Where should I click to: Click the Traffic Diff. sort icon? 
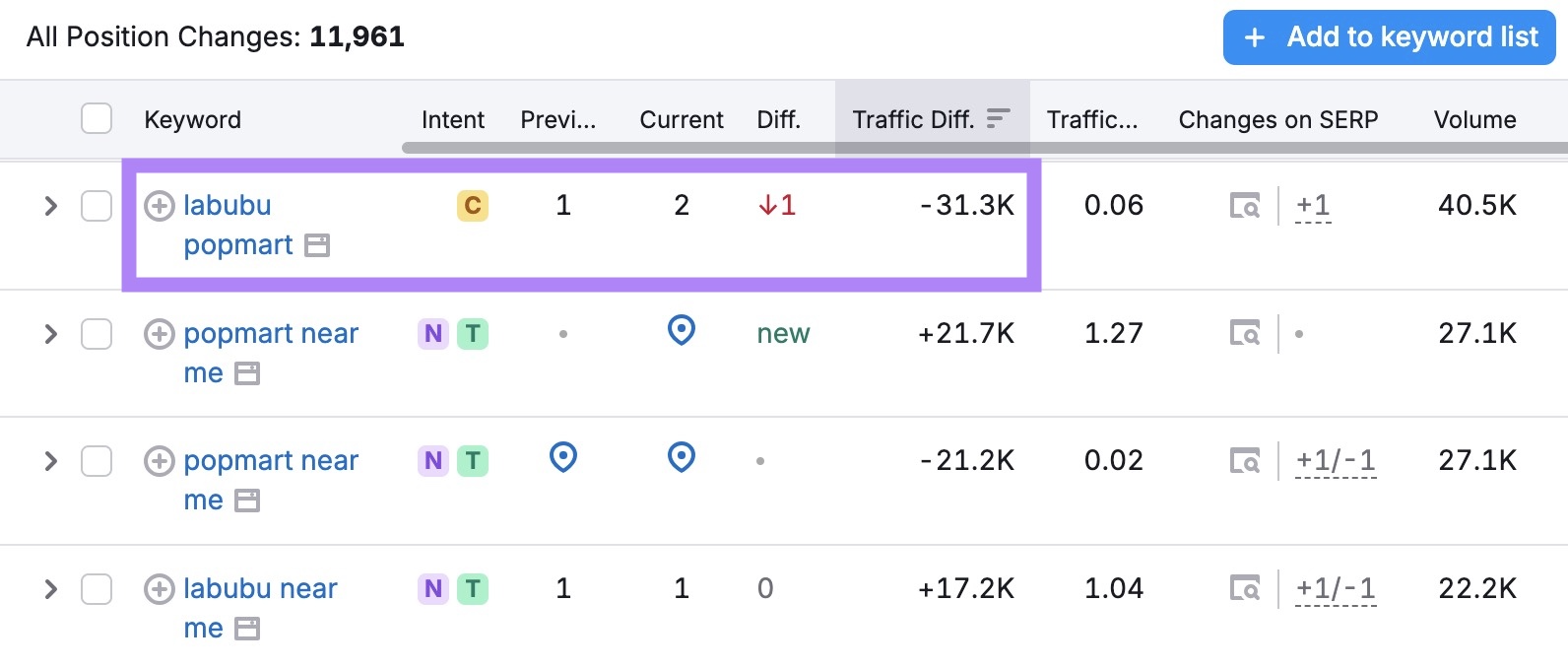point(998,119)
